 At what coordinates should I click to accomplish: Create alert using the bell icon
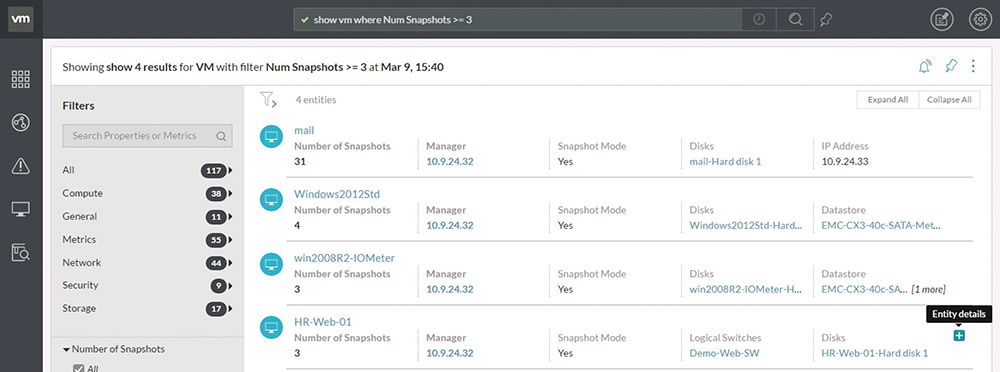pyautogui.click(x=925, y=66)
